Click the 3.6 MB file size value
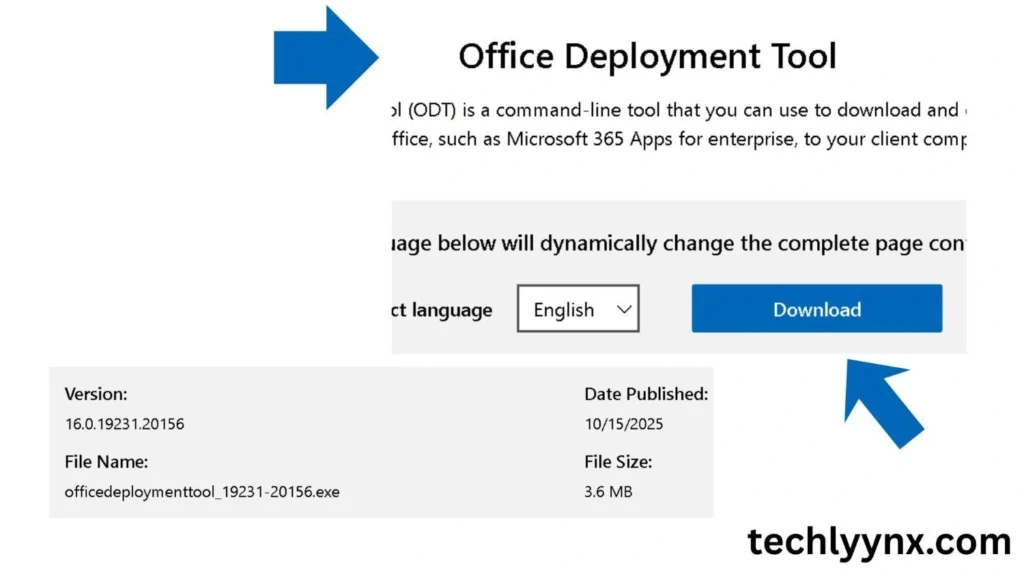 click(x=608, y=492)
